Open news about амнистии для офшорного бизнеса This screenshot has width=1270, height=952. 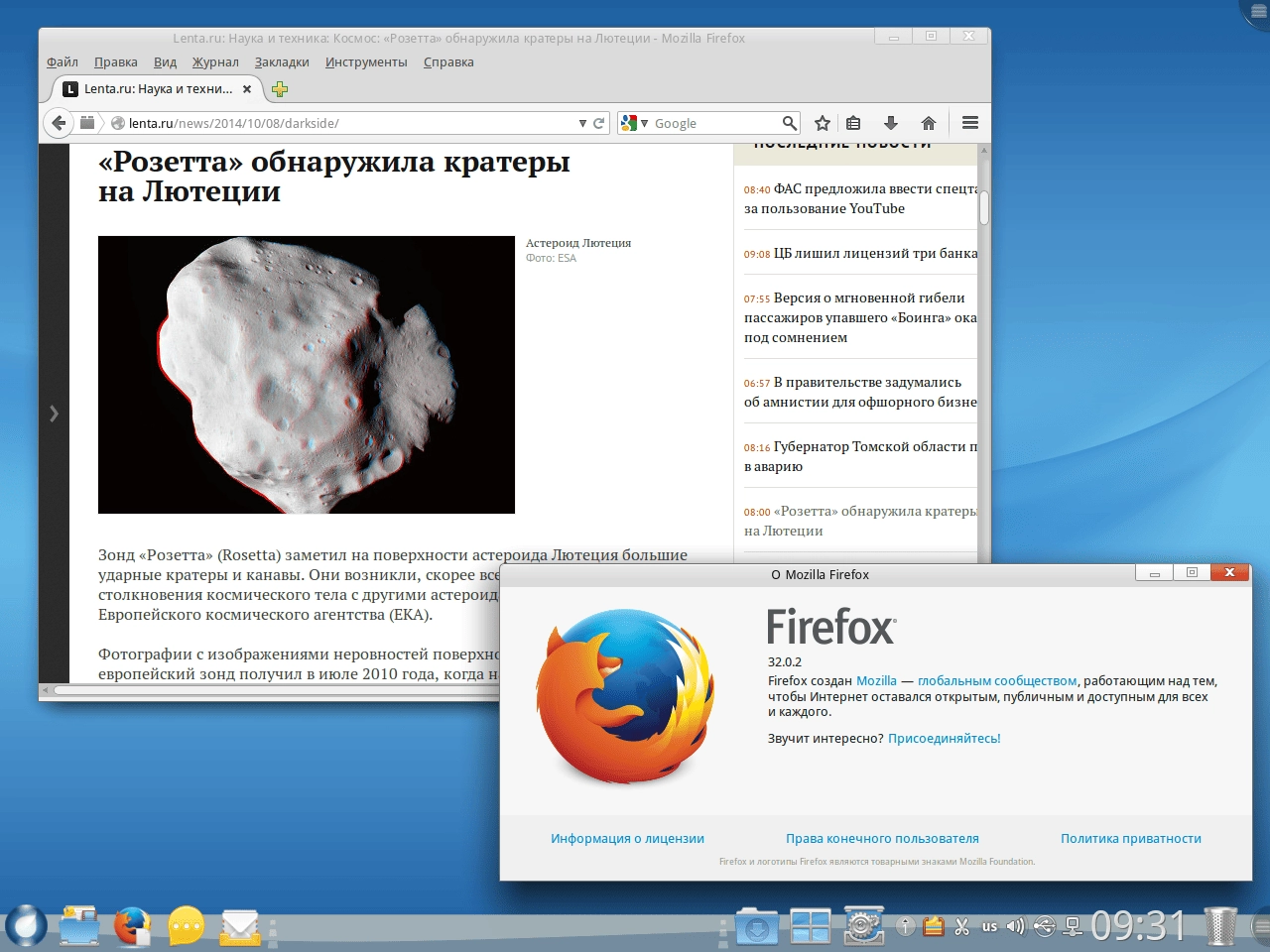coord(860,392)
